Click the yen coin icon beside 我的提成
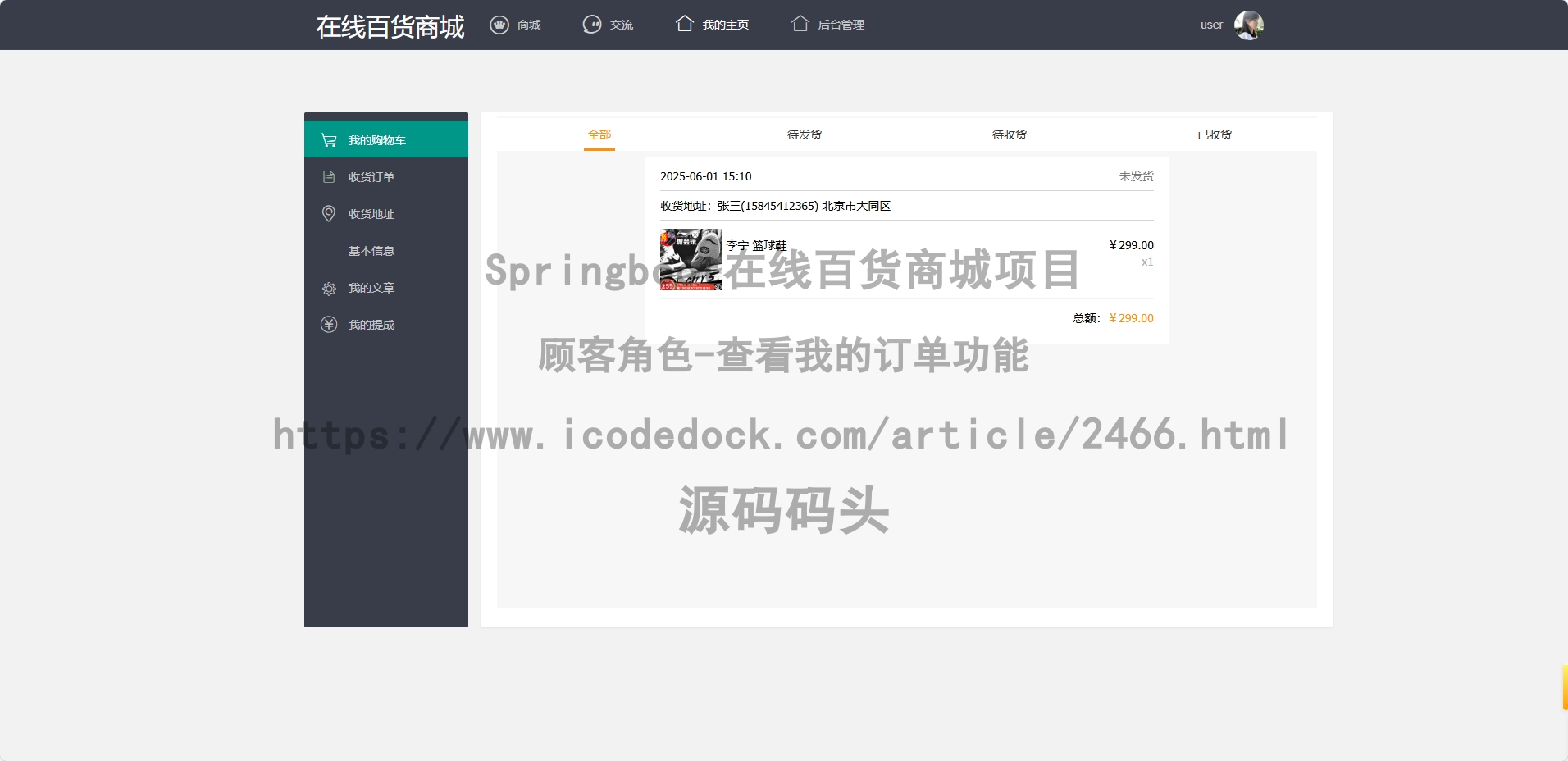The width and height of the screenshot is (1568, 761). (x=329, y=325)
